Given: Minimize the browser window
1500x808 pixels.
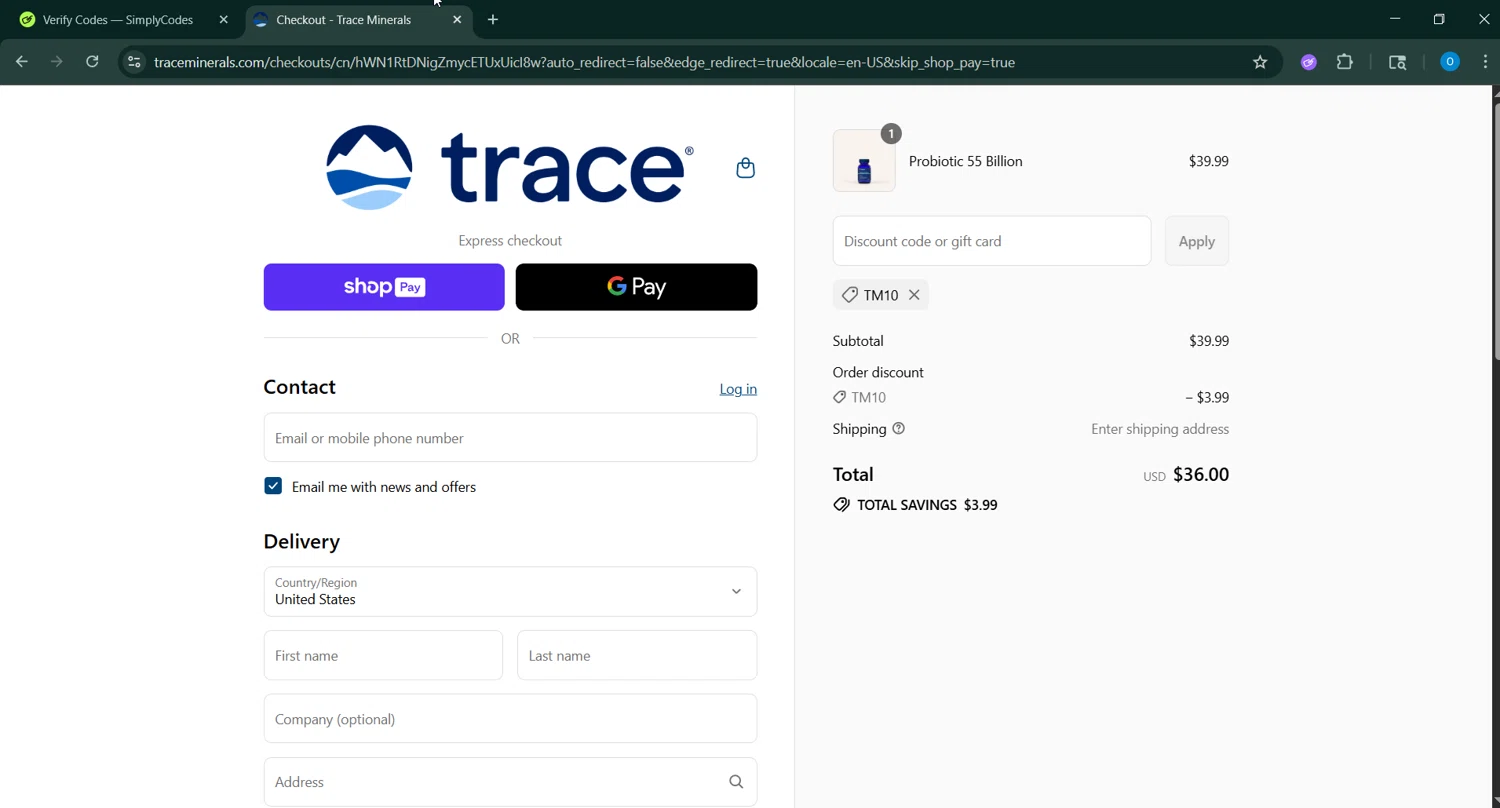Looking at the screenshot, I should click(x=1395, y=19).
